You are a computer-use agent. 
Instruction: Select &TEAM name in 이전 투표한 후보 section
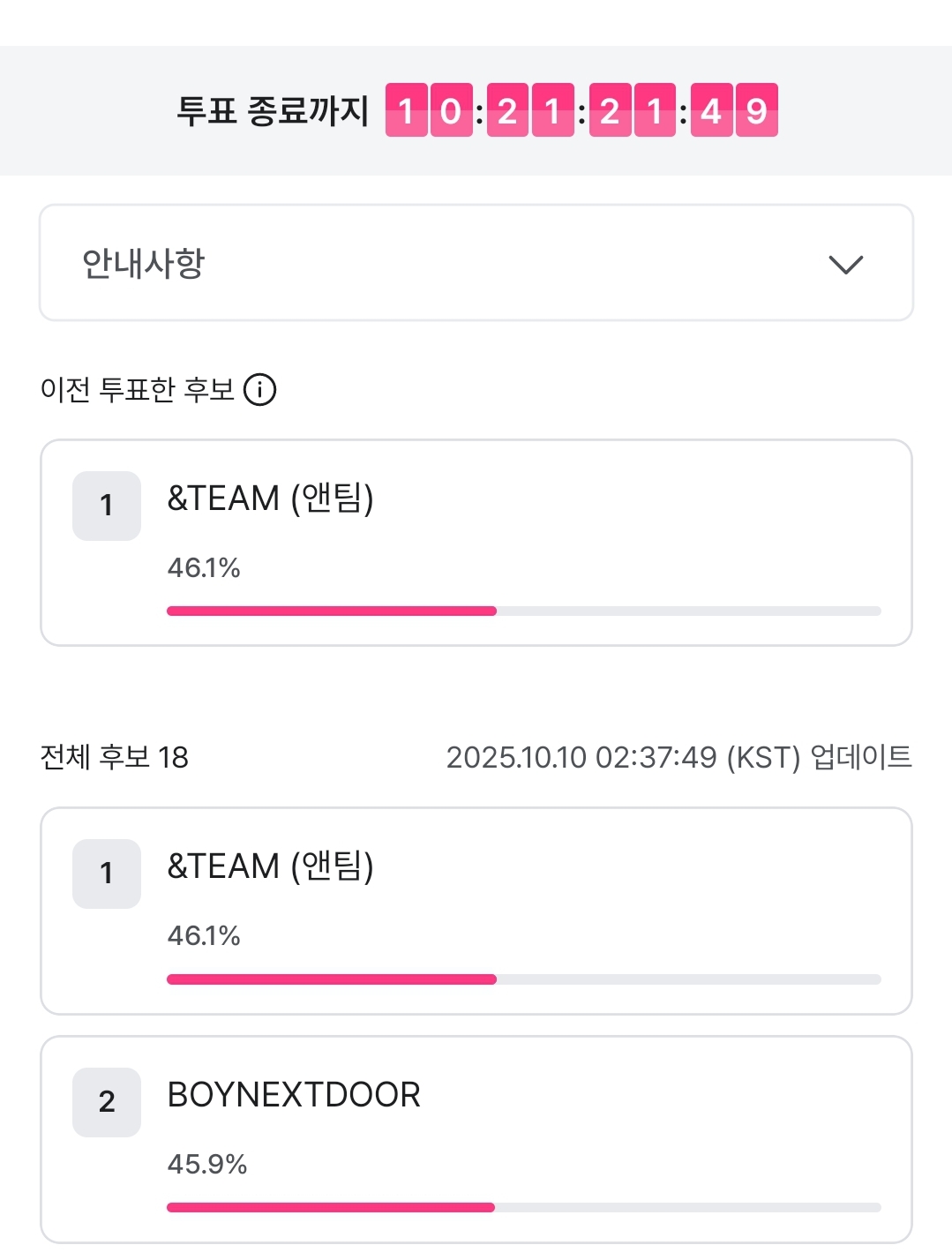(270, 499)
